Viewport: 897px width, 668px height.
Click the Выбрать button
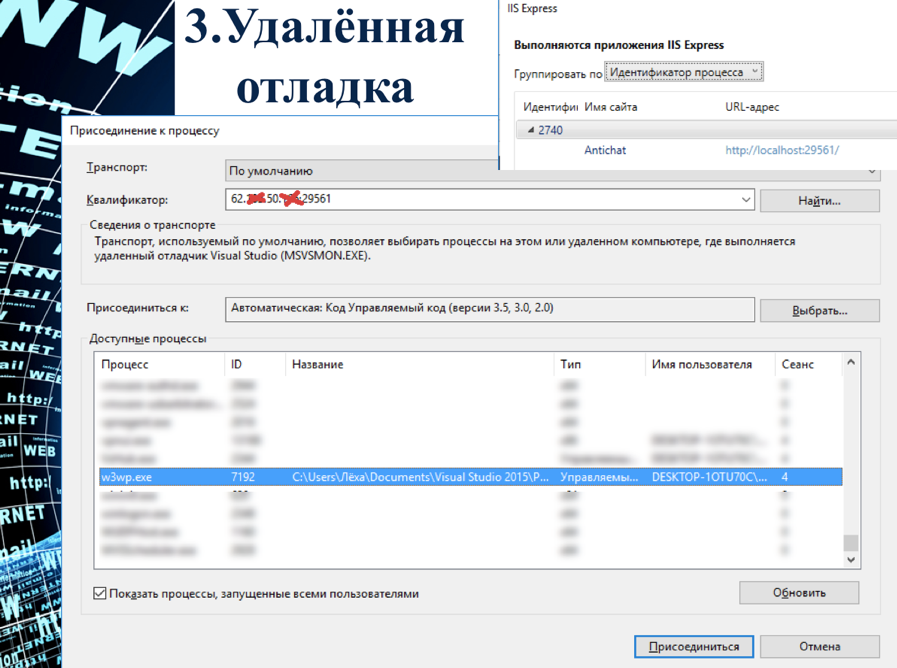[819, 309]
